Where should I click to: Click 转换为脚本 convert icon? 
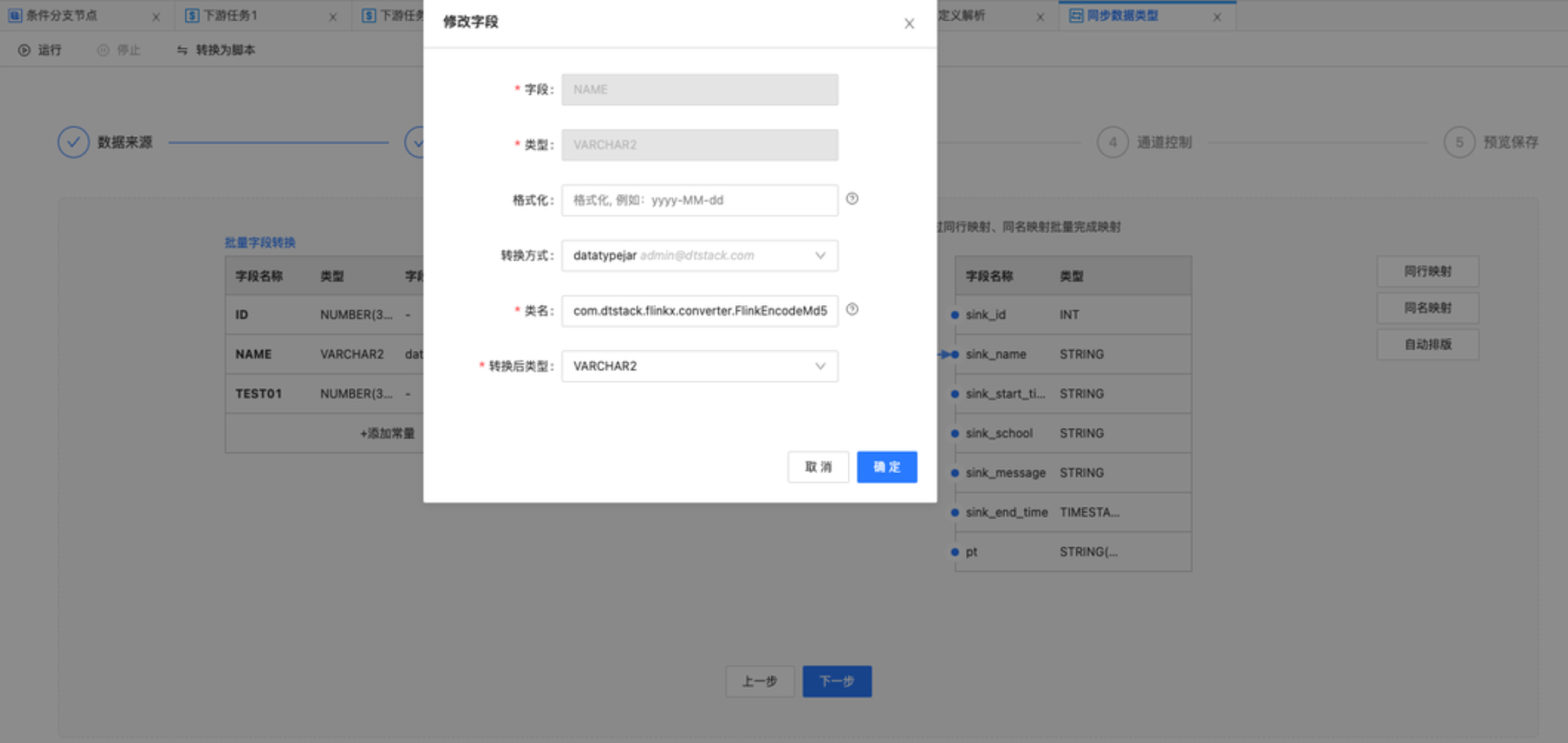pos(182,51)
